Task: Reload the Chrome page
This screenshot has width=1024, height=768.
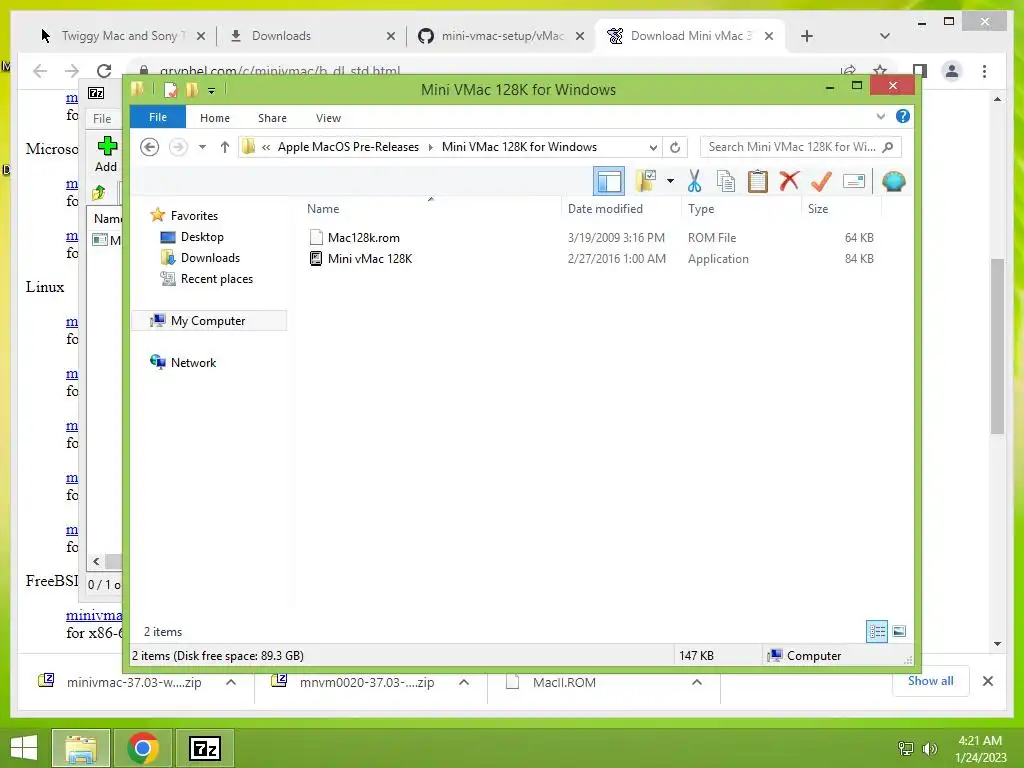Action: click(x=104, y=71)
